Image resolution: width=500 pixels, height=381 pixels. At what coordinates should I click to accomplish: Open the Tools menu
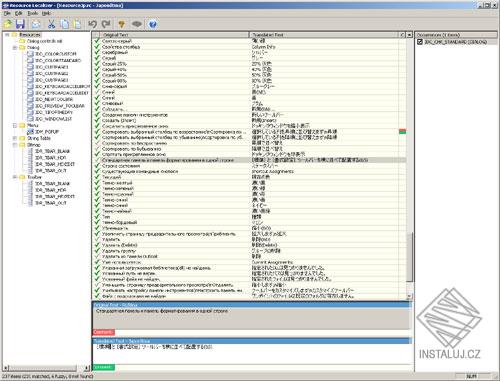[x=33, y=13]
